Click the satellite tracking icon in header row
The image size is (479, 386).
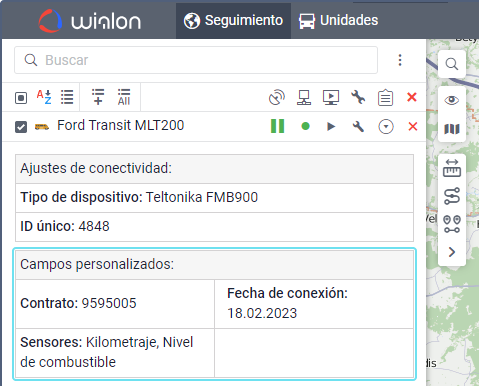(277, 98)
